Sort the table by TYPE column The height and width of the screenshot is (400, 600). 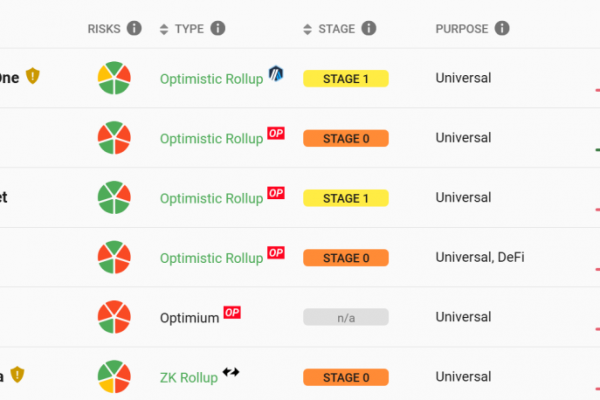(x=164, y=29)
